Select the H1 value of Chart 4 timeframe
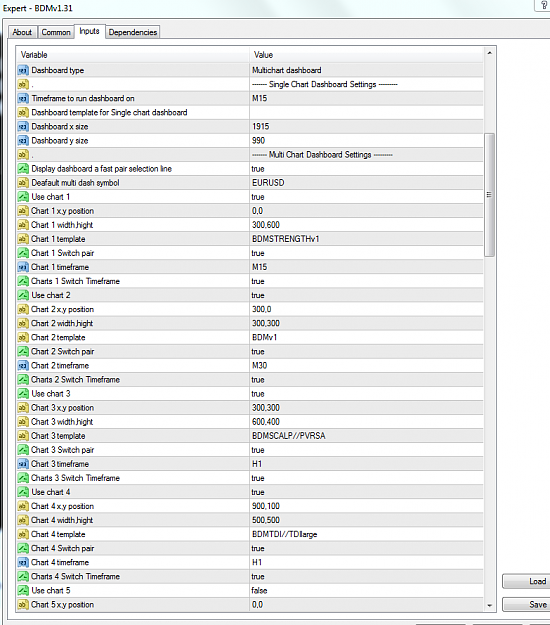Viewport: 550px width, 625px height. coord(257,562)
